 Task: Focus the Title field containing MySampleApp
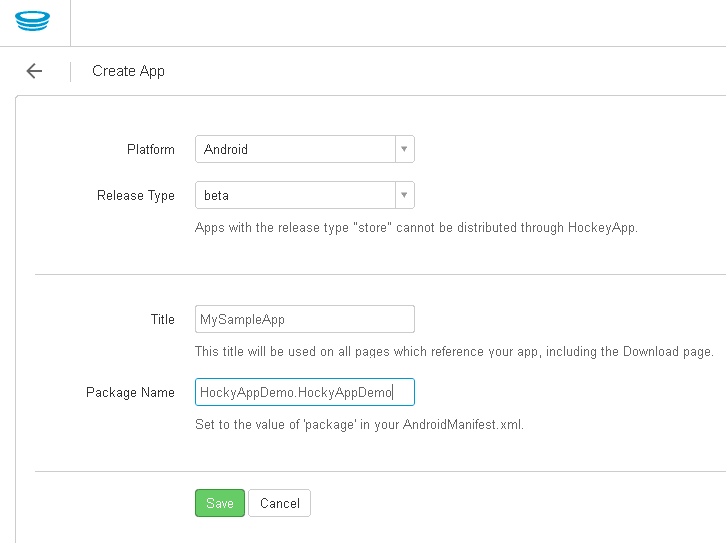click(x=305, y=319)
